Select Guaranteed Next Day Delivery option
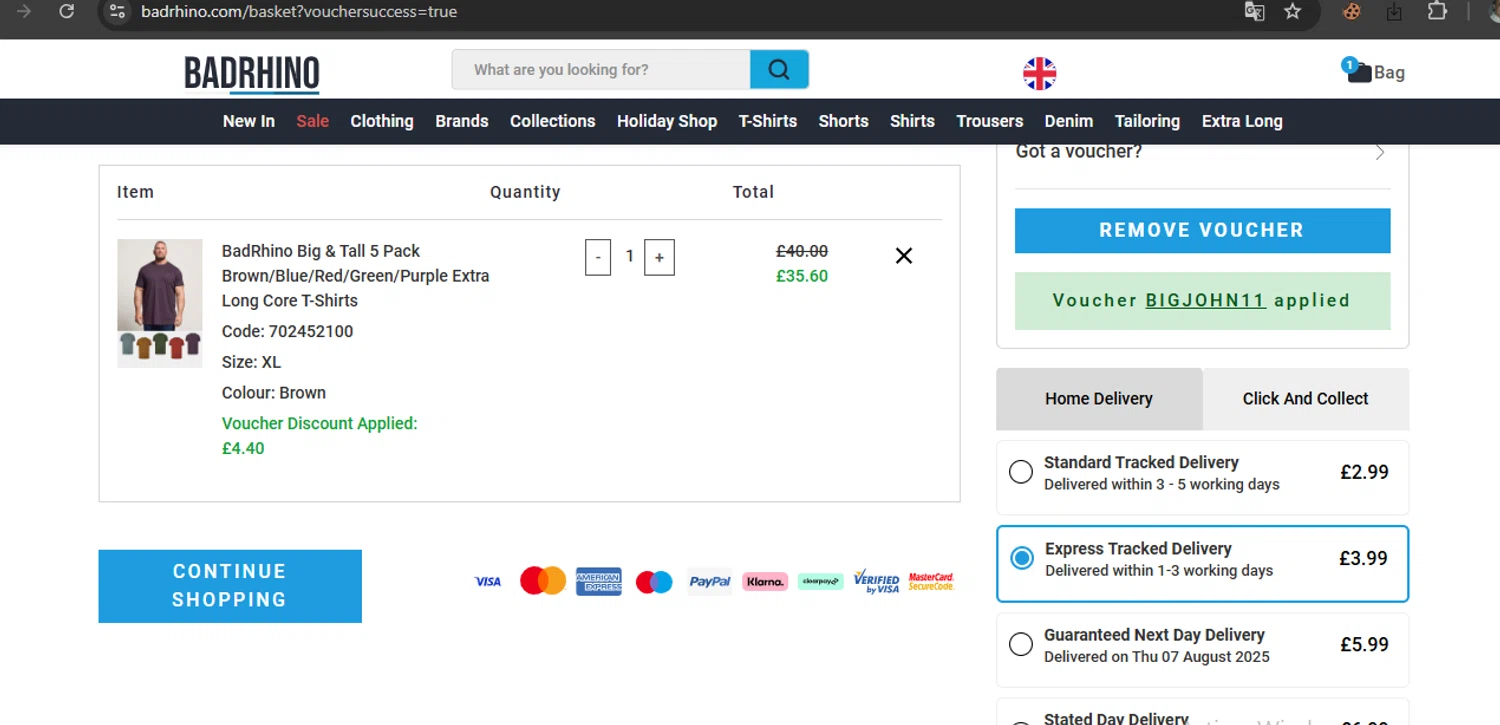Screen dimensions: 1500x725 click(x=1021, y=644)
